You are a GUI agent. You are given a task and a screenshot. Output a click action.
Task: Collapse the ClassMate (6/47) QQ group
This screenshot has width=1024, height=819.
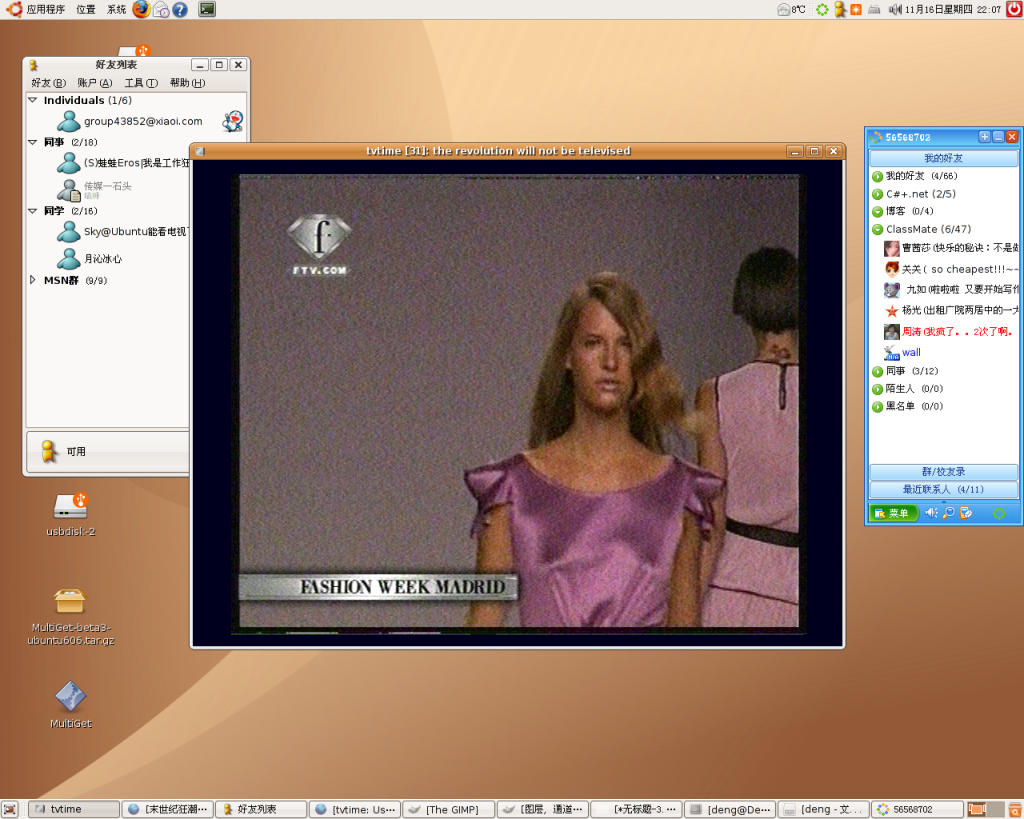click(878, 229)
